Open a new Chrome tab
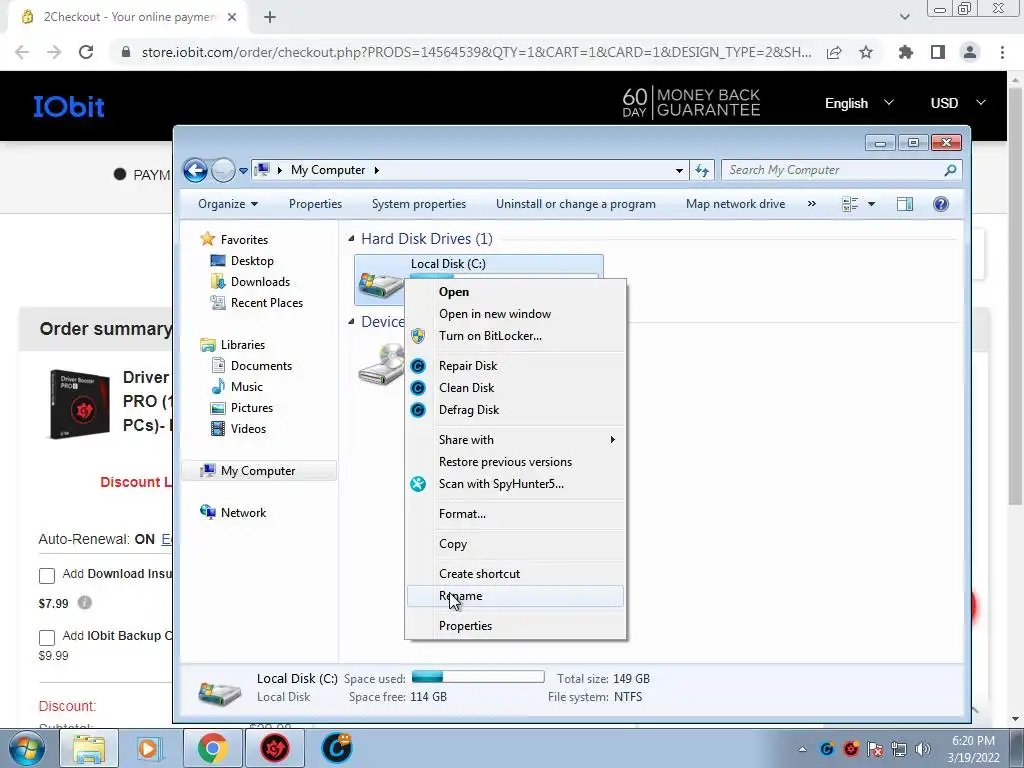 [x=270, y=18]
